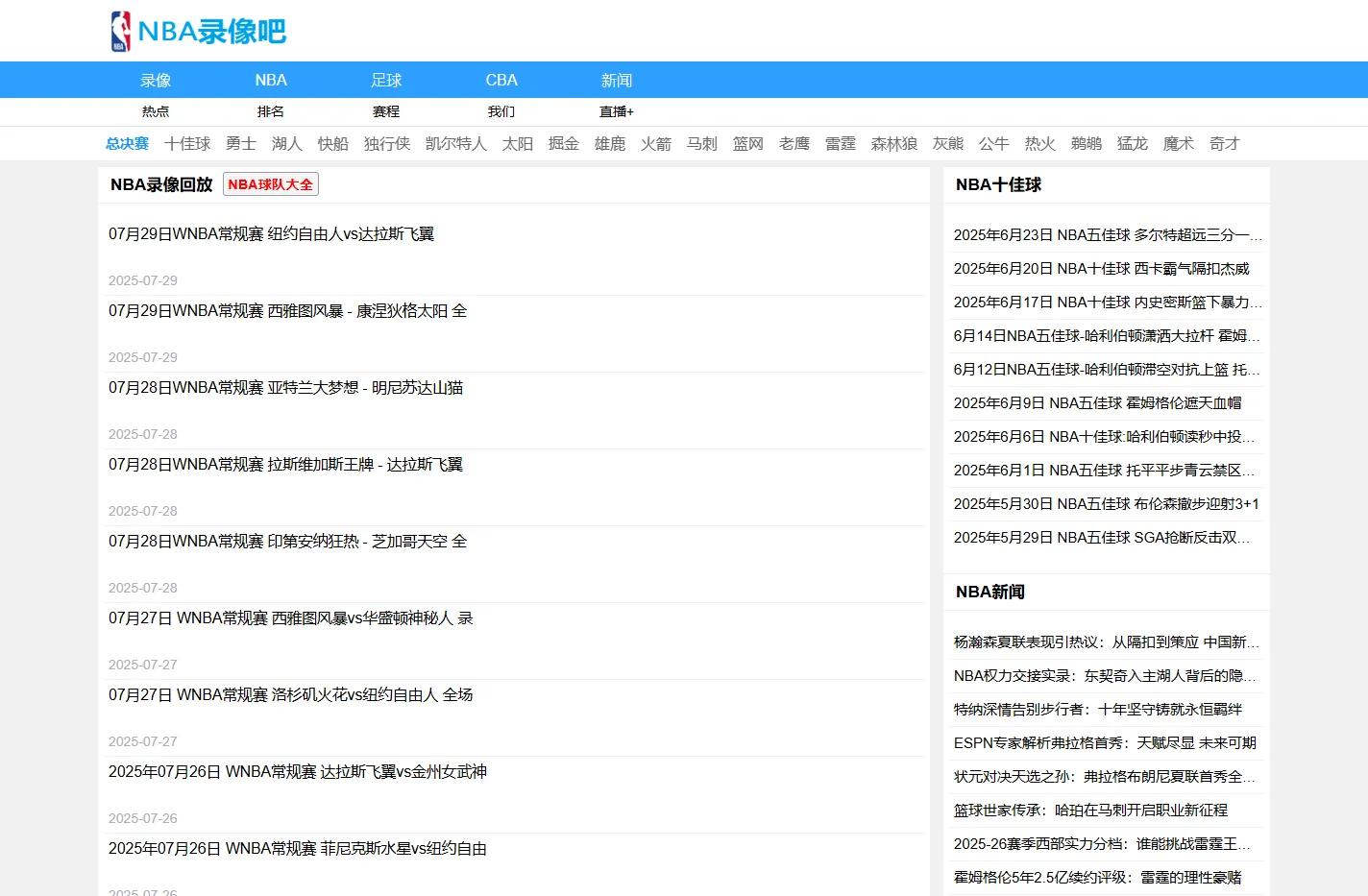Image resolution: width=1368 pixels, height=896 pixels.
Task: Open the 奇才 team link
Action: pos(1225,144)
